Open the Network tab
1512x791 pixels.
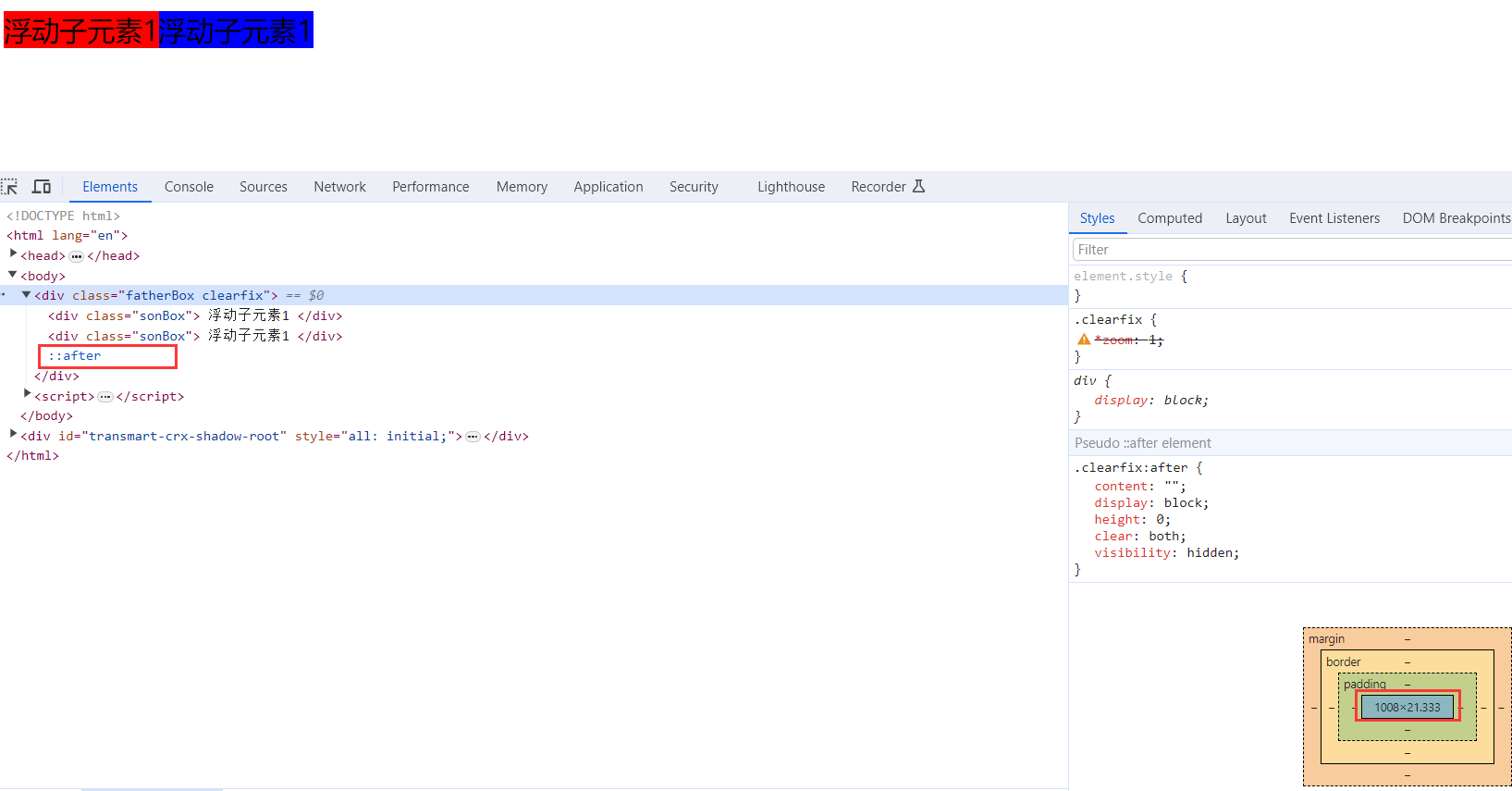339,187
